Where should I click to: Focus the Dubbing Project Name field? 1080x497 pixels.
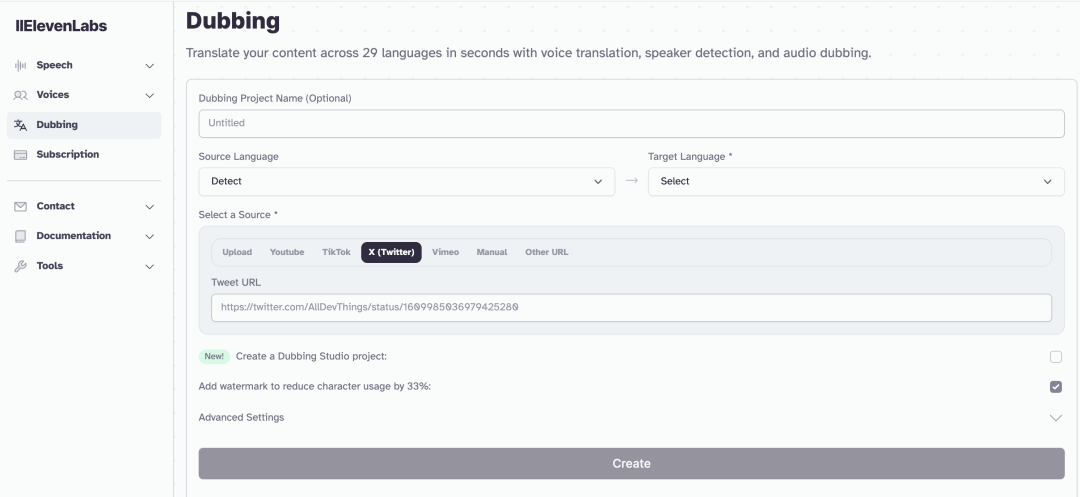(x=631, y=124)
